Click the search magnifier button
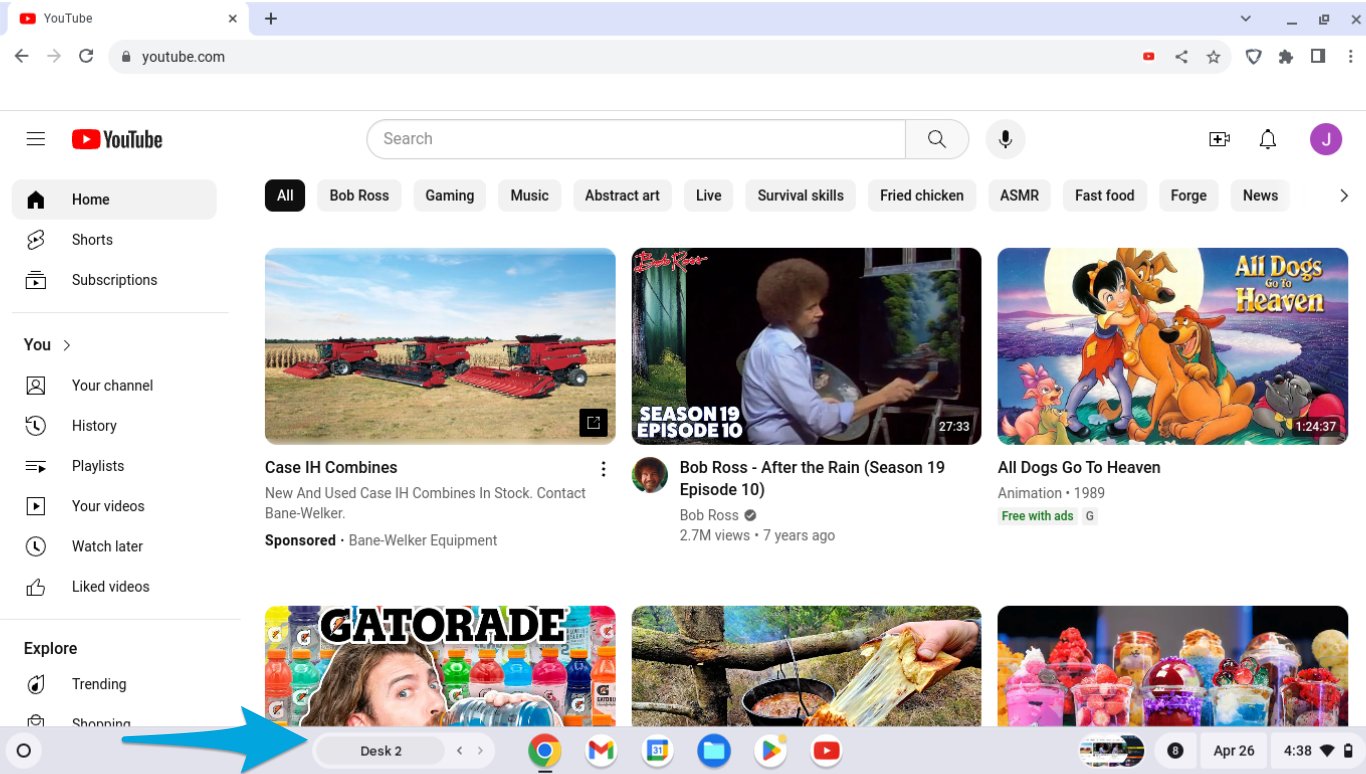This screenshot has width=1366, height=774. [x=937, y=139]
